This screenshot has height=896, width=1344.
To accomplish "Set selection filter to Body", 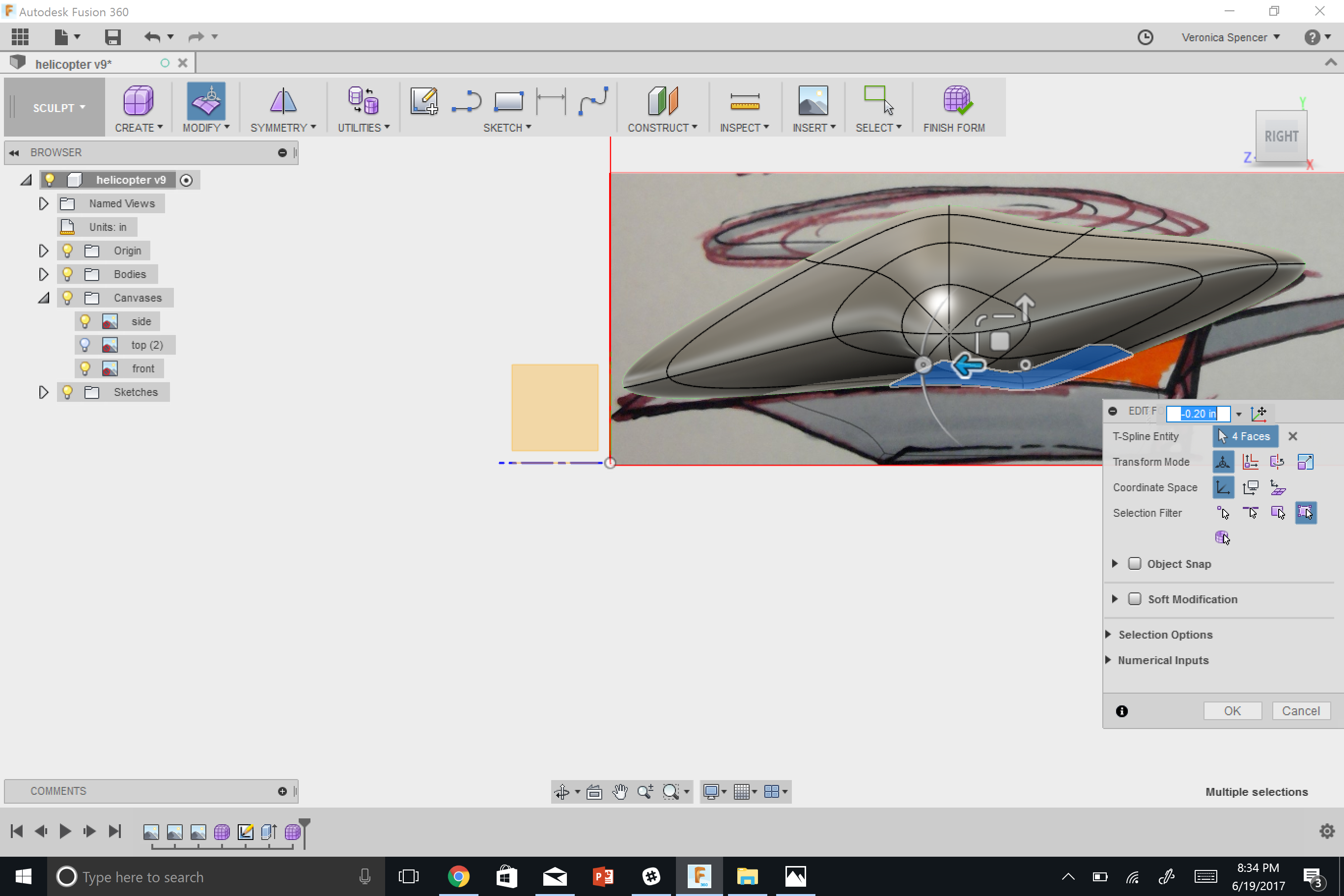I will pos(1222,538).
